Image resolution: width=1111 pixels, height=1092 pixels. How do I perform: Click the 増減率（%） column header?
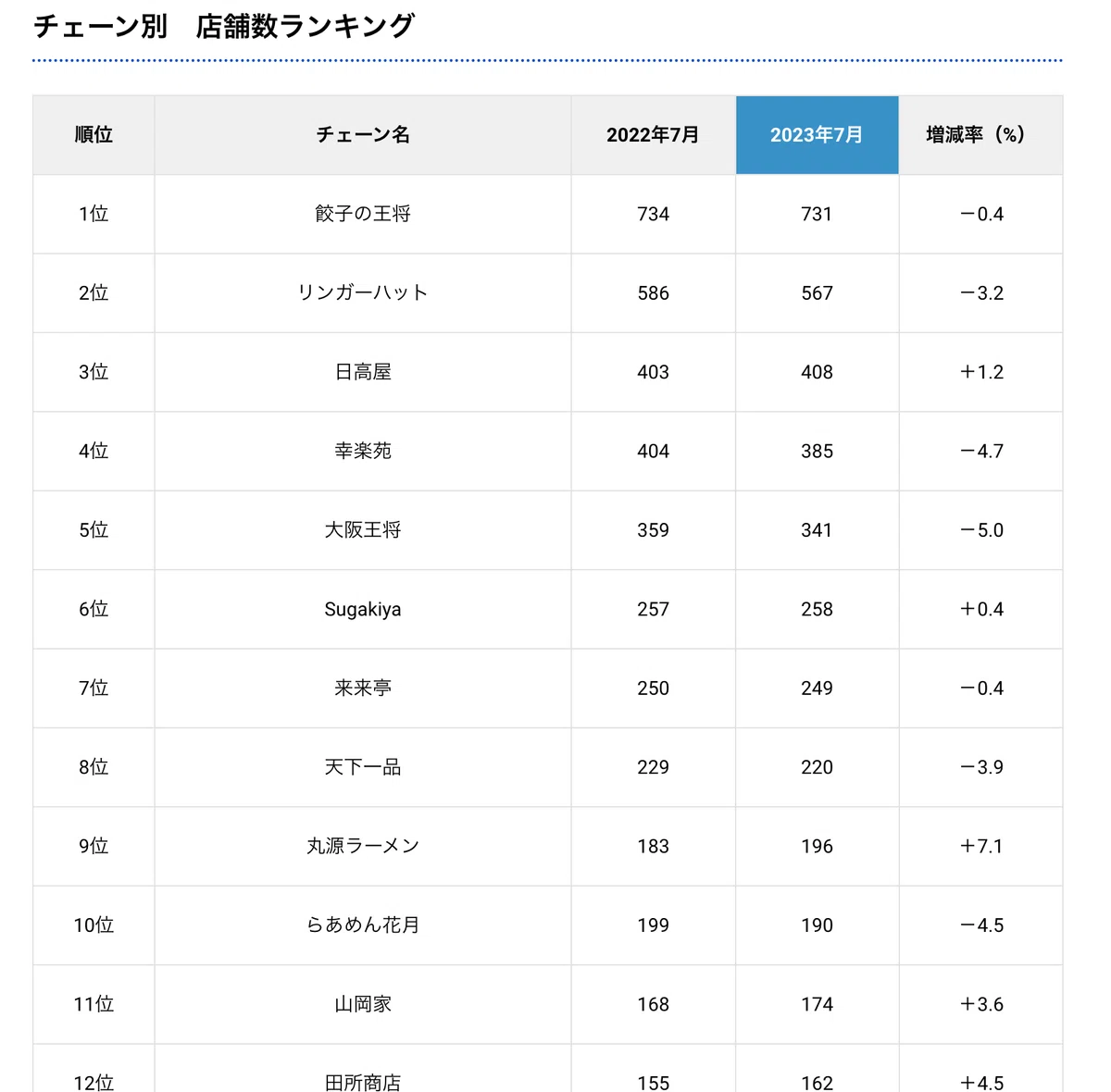tap(980, 135)
